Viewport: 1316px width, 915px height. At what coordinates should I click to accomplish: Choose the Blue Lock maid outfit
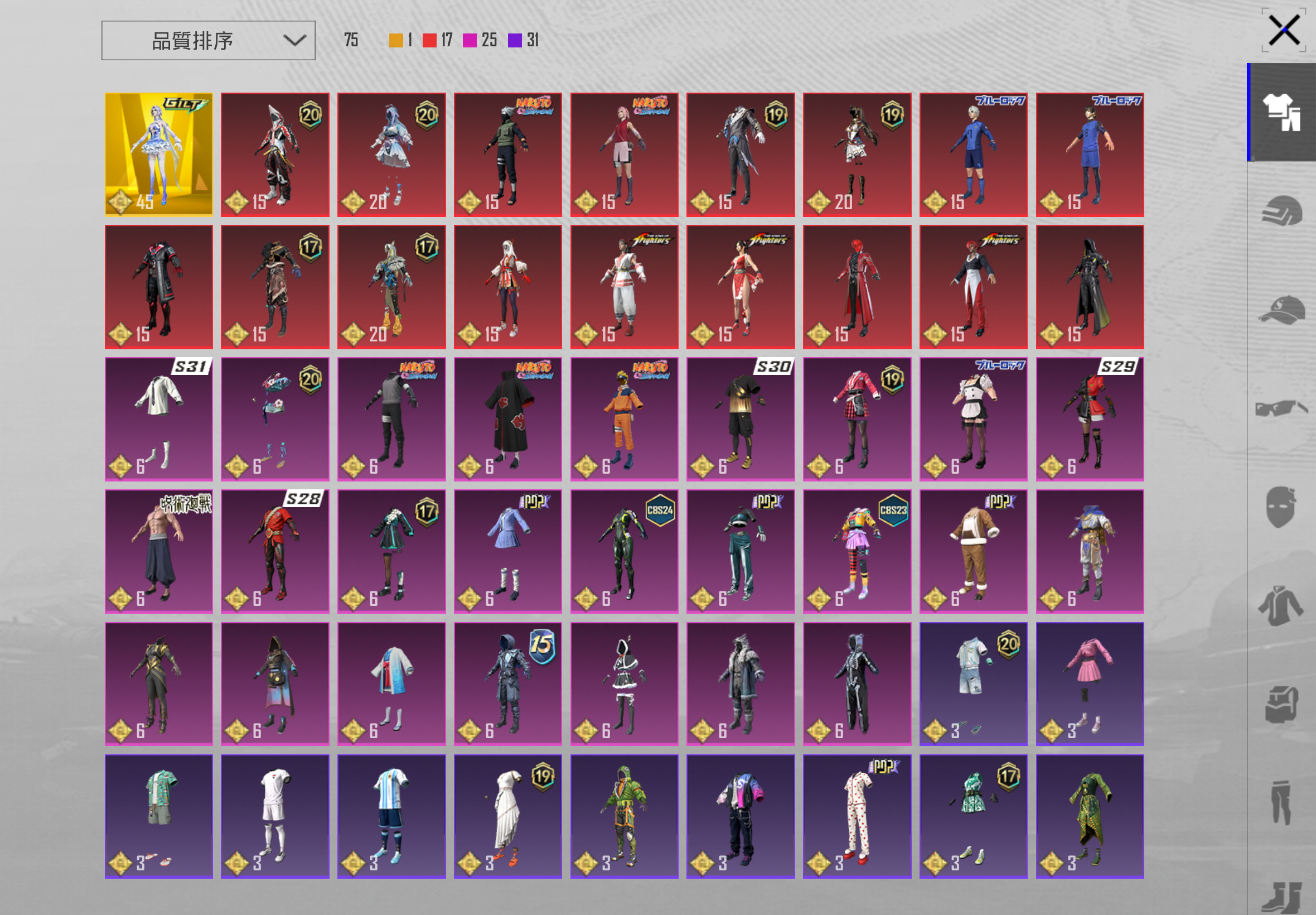coord(974,419)
